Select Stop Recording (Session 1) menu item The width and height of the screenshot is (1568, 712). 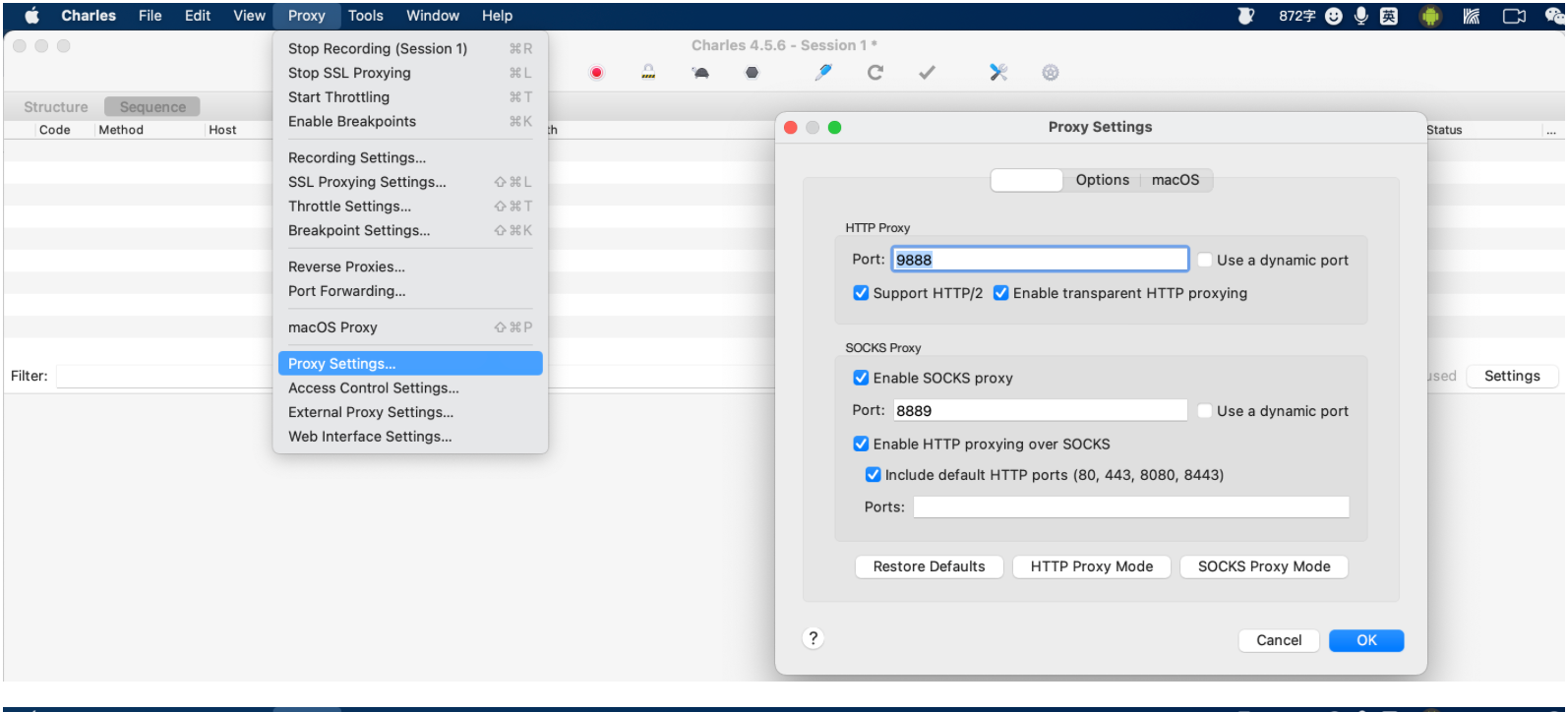[x=410, y=48]
